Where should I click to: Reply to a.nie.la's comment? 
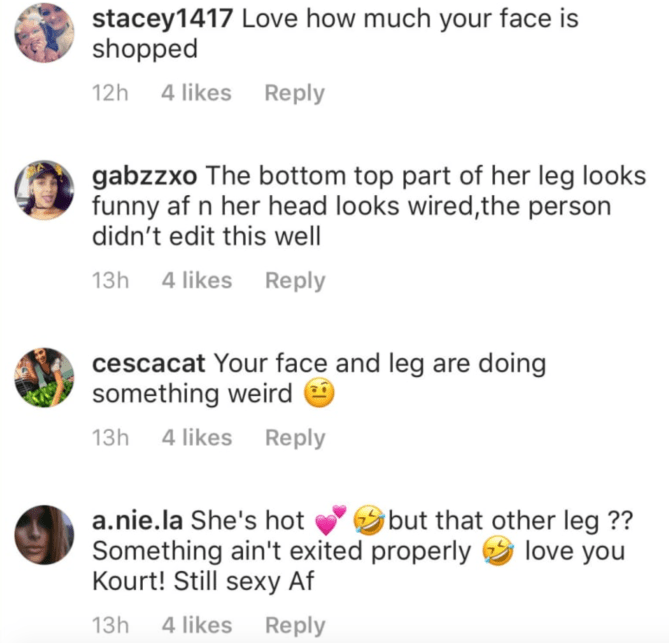[x=294, y=625]
